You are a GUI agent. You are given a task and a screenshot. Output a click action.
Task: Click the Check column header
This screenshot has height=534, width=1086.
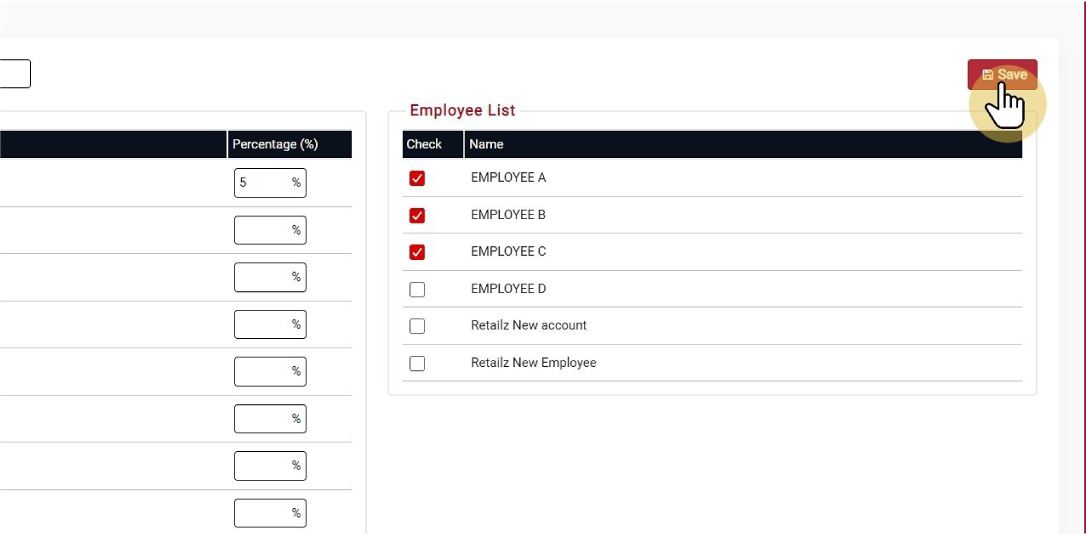pos(424,144)
